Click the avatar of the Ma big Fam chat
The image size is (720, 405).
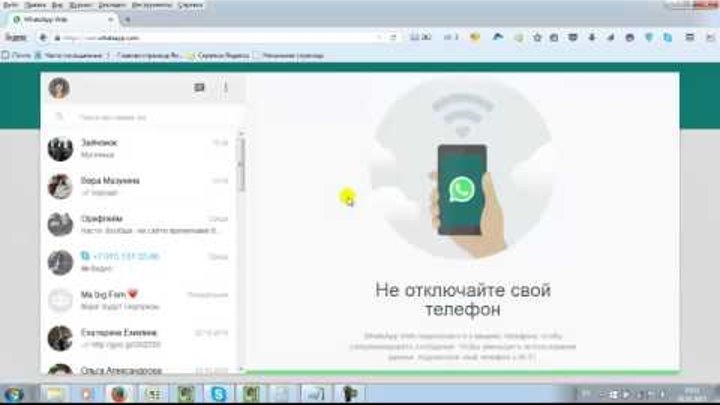(x=60, y=300)
